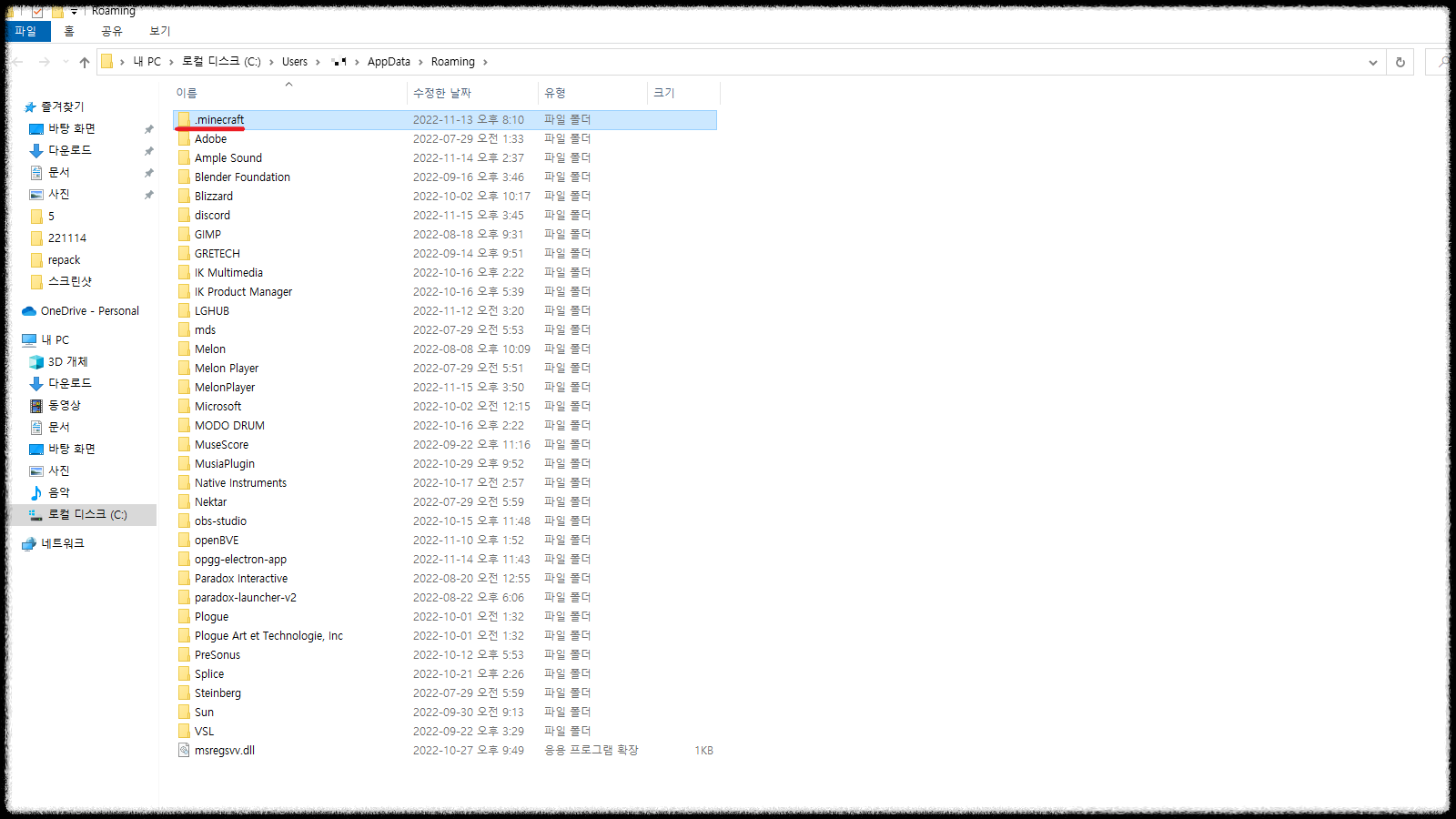Expand the chevron after Users in path
Screen dimensions: 1456x819
318,62
